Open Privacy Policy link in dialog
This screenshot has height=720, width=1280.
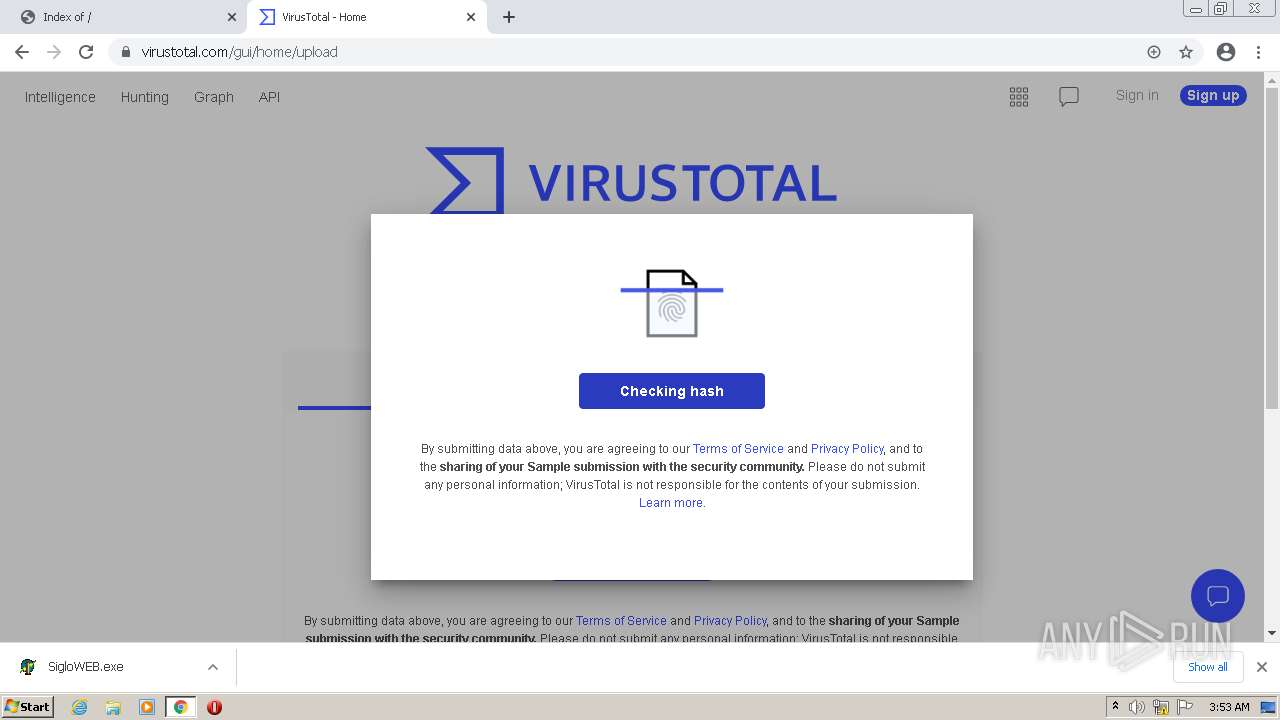[x=847, y=449]
